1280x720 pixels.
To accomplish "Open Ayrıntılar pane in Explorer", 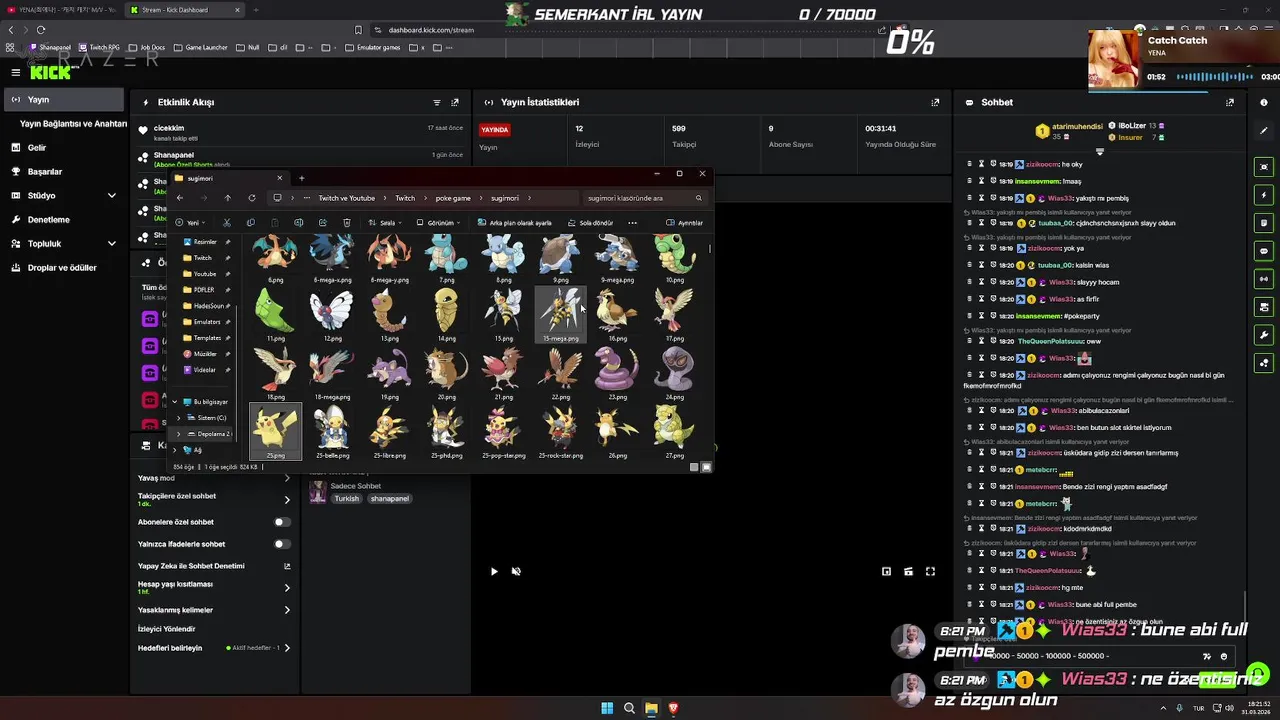I will pyautogui.click(x=685, y=223).
